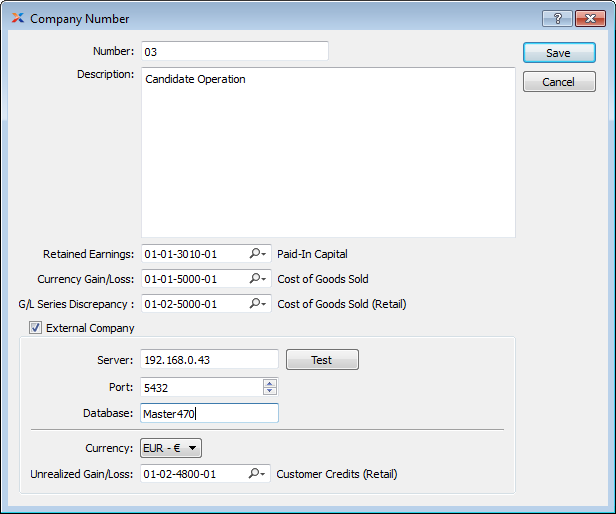This screenshot has width=616, height=514.
Task: Click the Port number input field
Action: (x=201, y=387)
